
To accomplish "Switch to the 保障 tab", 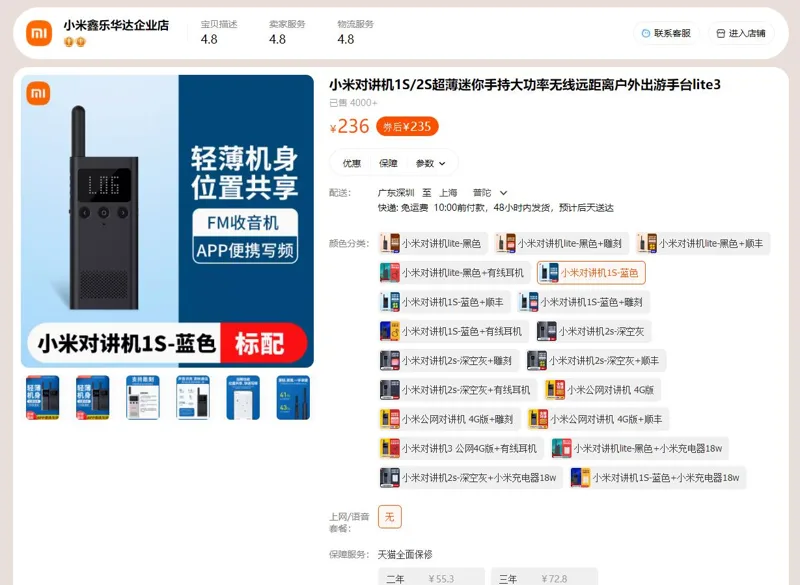I will (x=388, y=163).
